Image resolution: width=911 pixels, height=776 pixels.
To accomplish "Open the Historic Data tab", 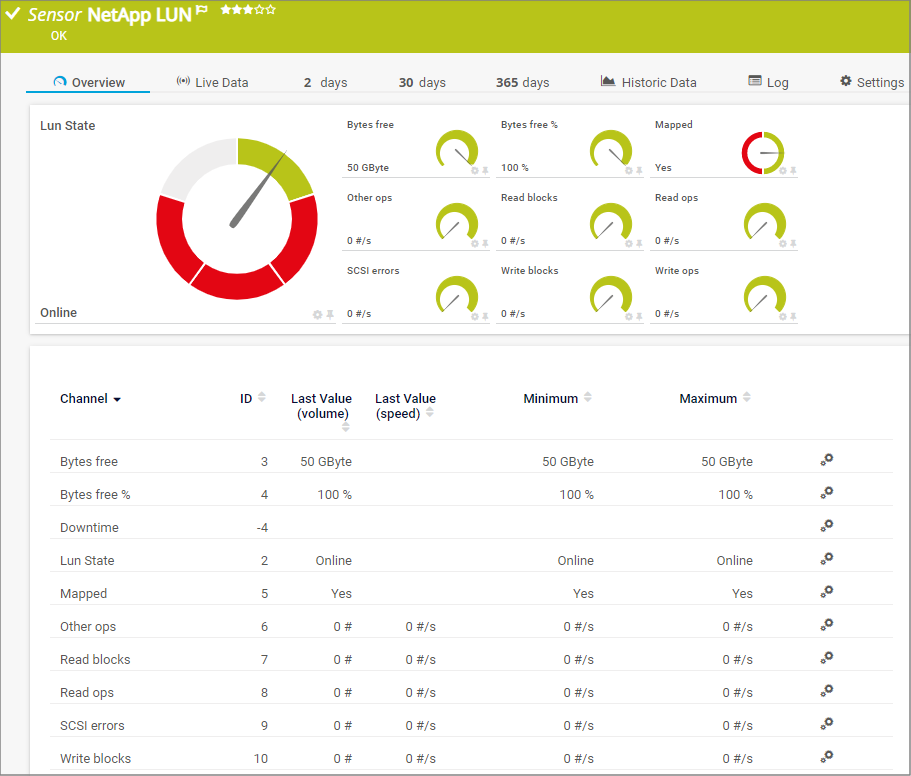I will [x=648, y=82].
